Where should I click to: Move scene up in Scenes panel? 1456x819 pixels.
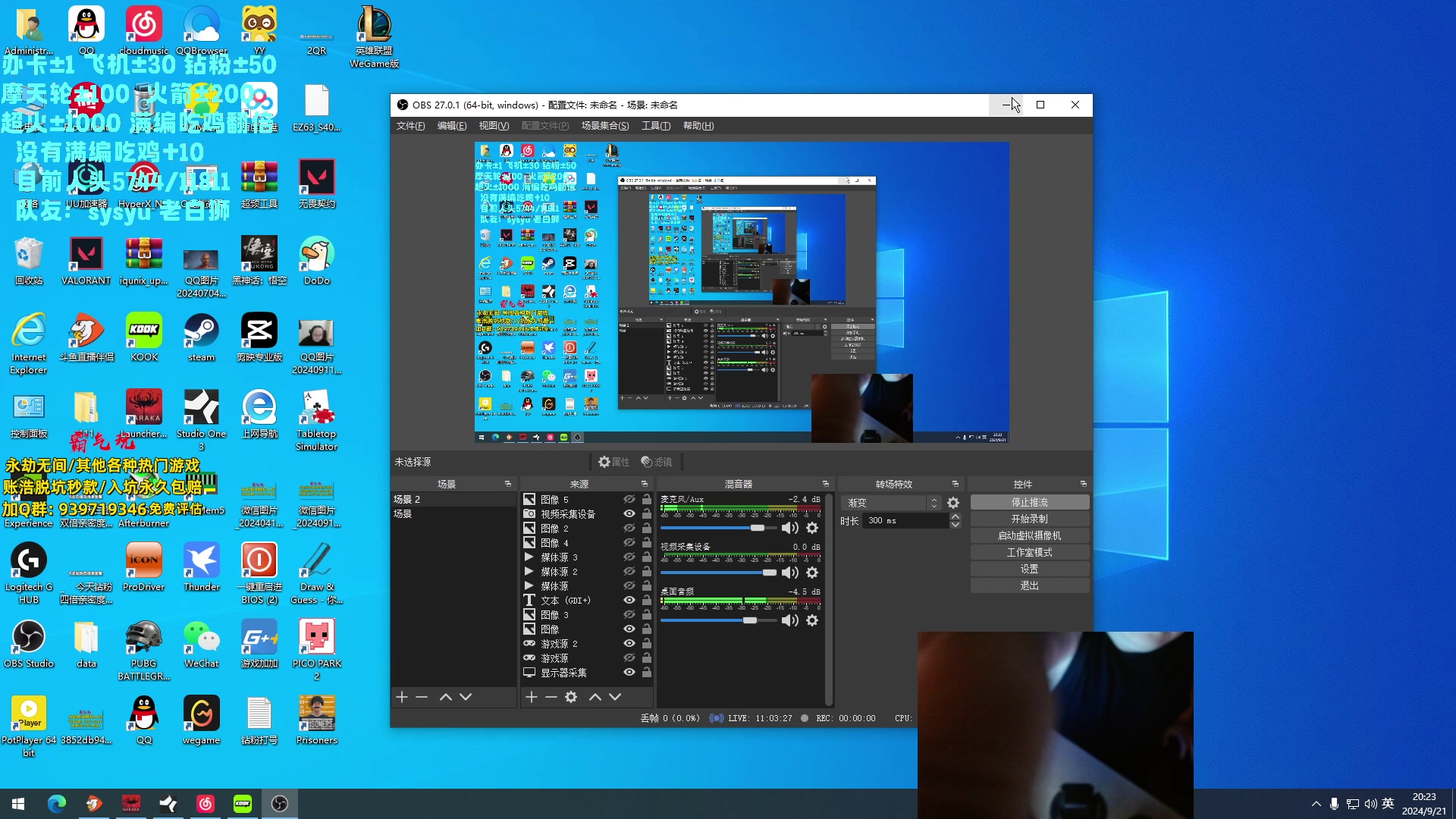[446, 697]
